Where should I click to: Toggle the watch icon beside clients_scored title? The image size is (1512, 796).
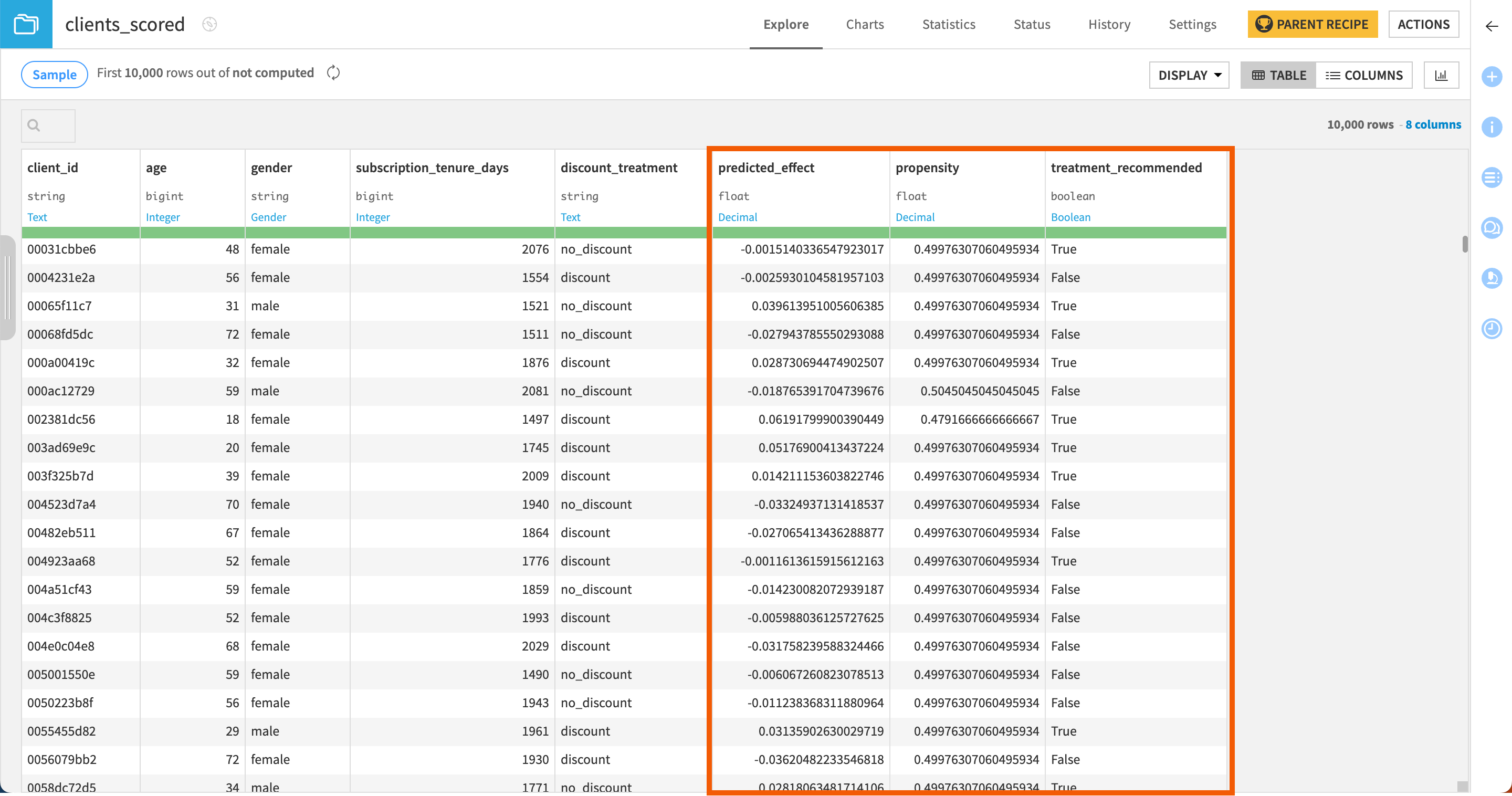pos(209,24)
